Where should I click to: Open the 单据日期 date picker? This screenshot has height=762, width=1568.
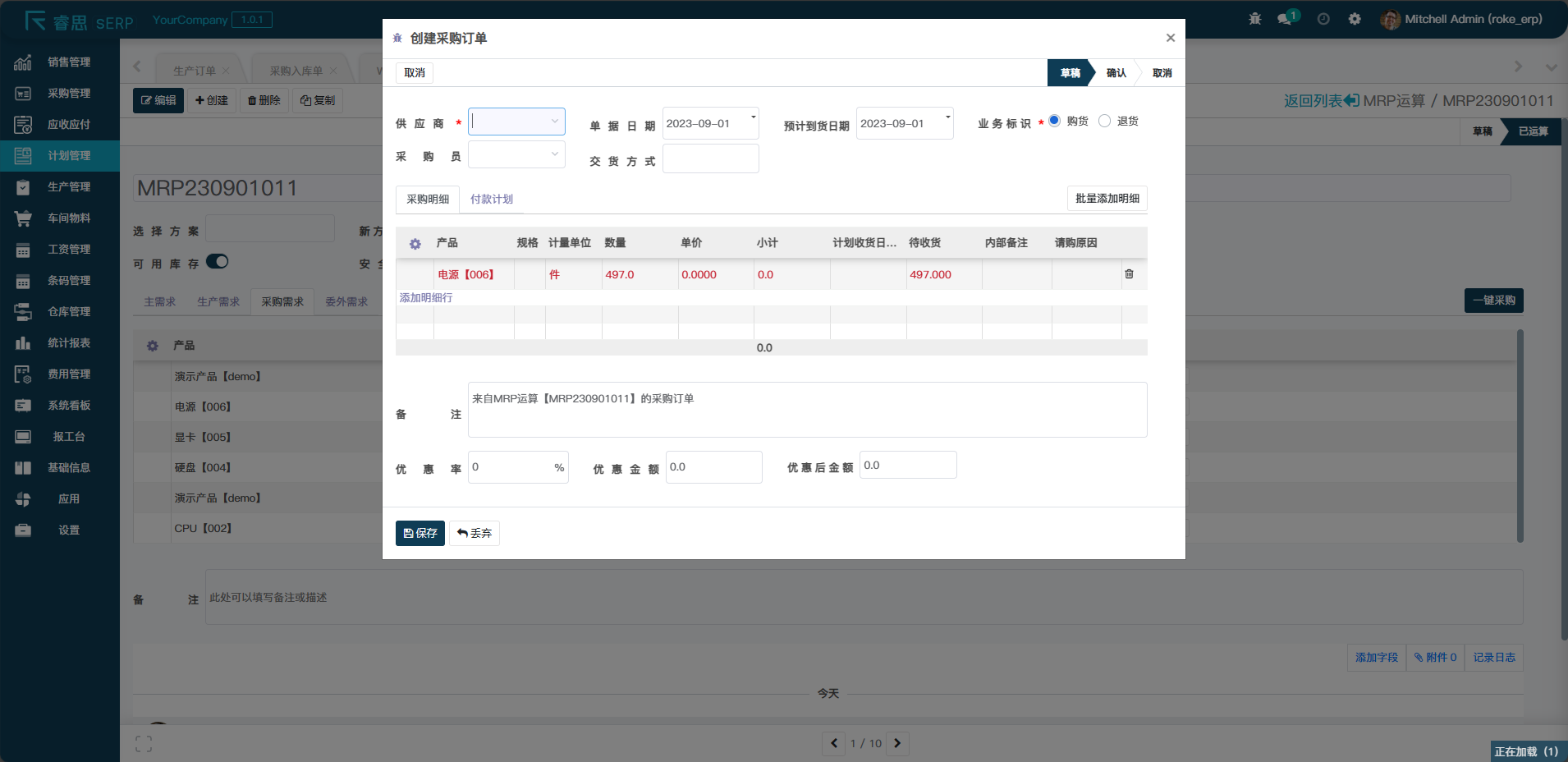pyautogui.click(x=710, y=124)
